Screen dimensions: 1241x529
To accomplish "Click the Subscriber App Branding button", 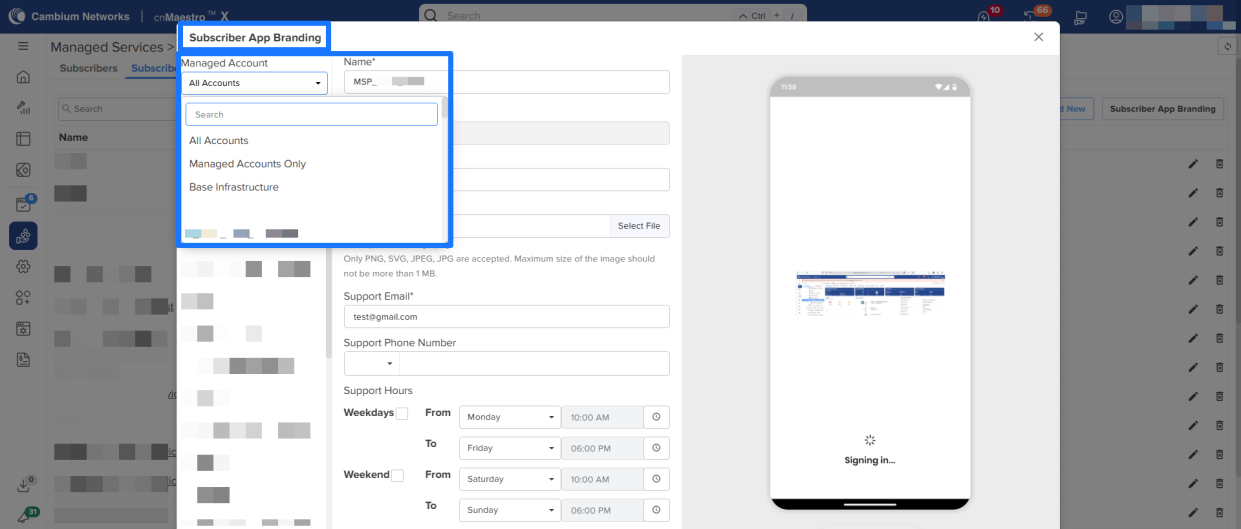I will (1162, 109).
